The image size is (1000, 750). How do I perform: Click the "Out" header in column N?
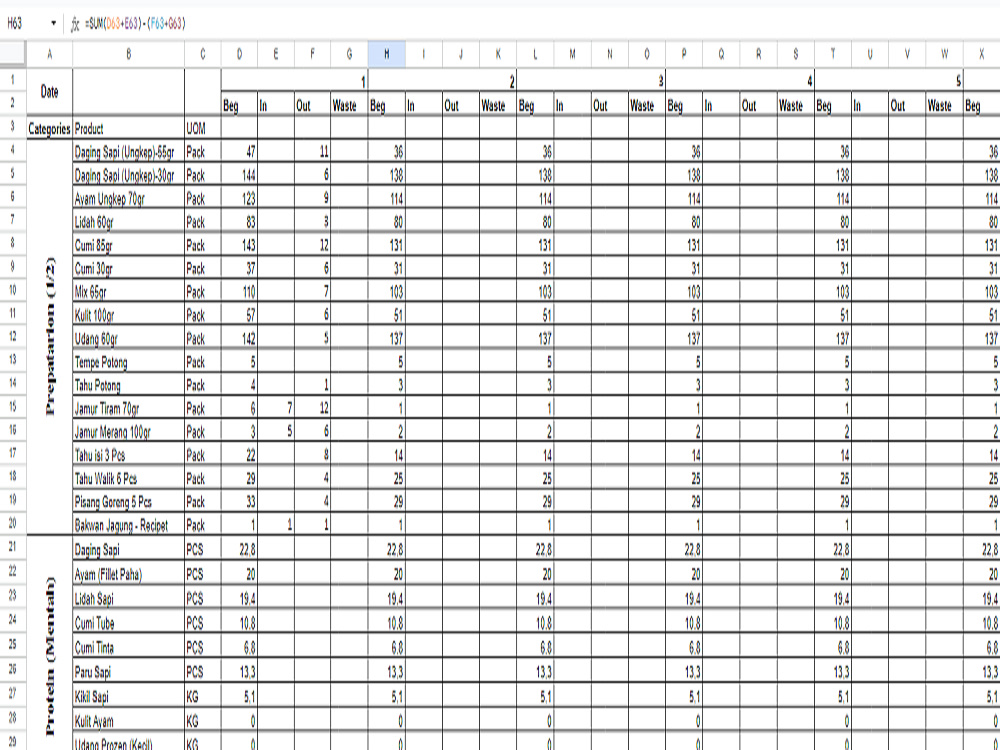(610, 105)
